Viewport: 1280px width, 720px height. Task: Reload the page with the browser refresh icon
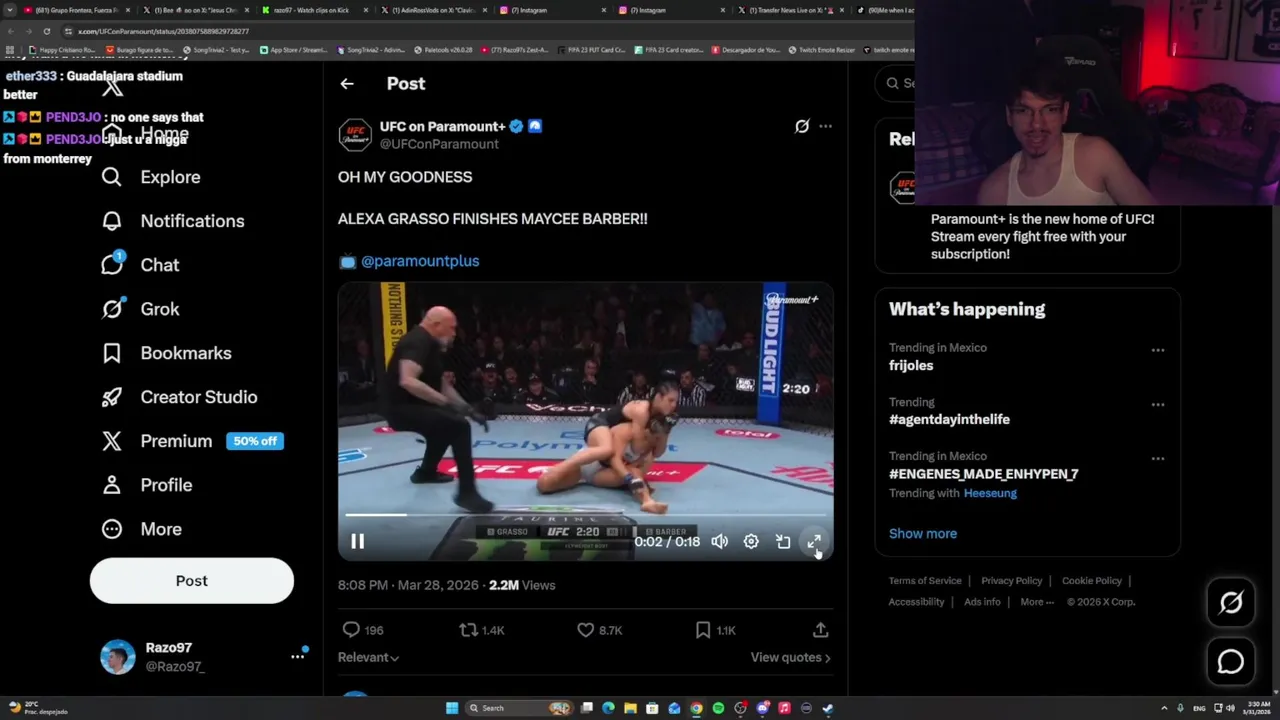(x=46, y=31)
